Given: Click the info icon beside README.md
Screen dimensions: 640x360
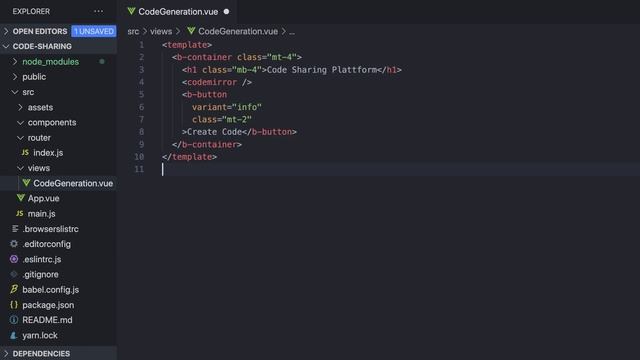Looking at the screenshot, I should click(x=14, y=320).
